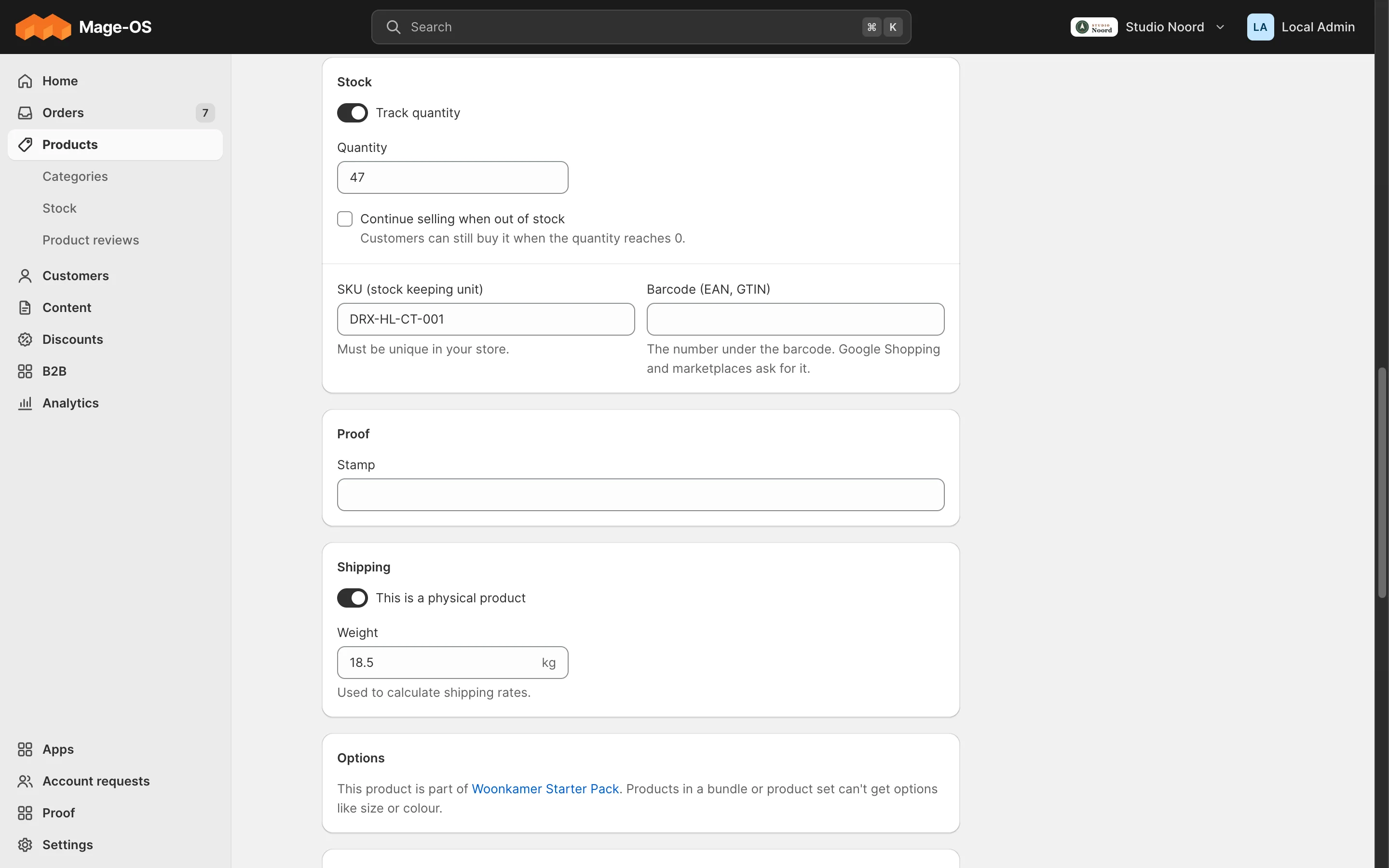The image size is (1389, 868).
Task: Click the search magnifier icon
Action: point(393,27)
